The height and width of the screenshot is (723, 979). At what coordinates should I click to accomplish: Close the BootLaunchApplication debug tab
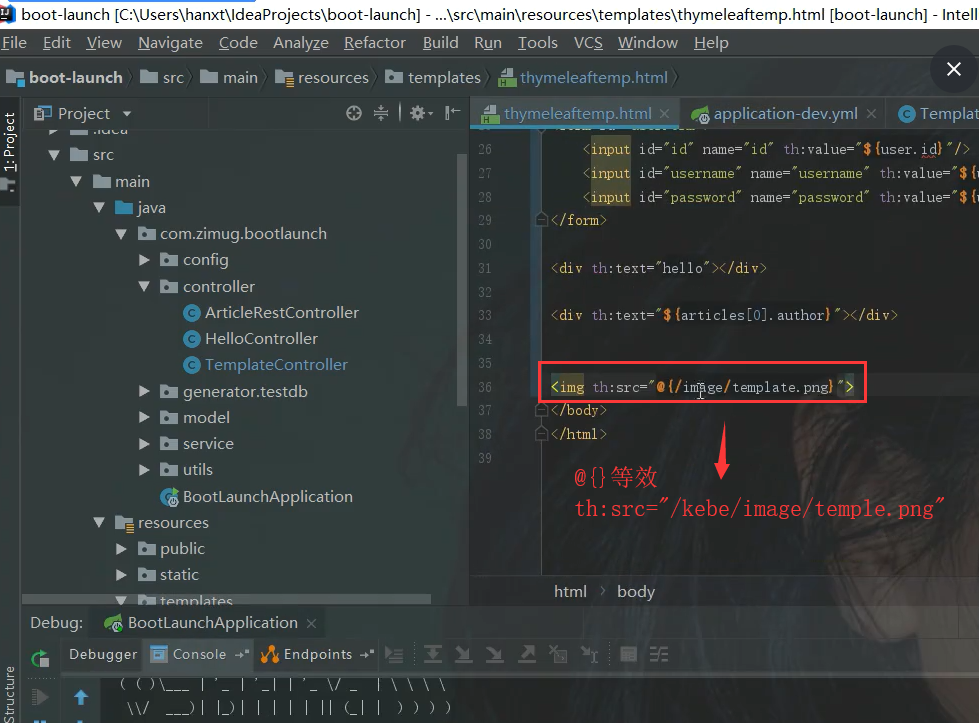[x=312, y=623]
